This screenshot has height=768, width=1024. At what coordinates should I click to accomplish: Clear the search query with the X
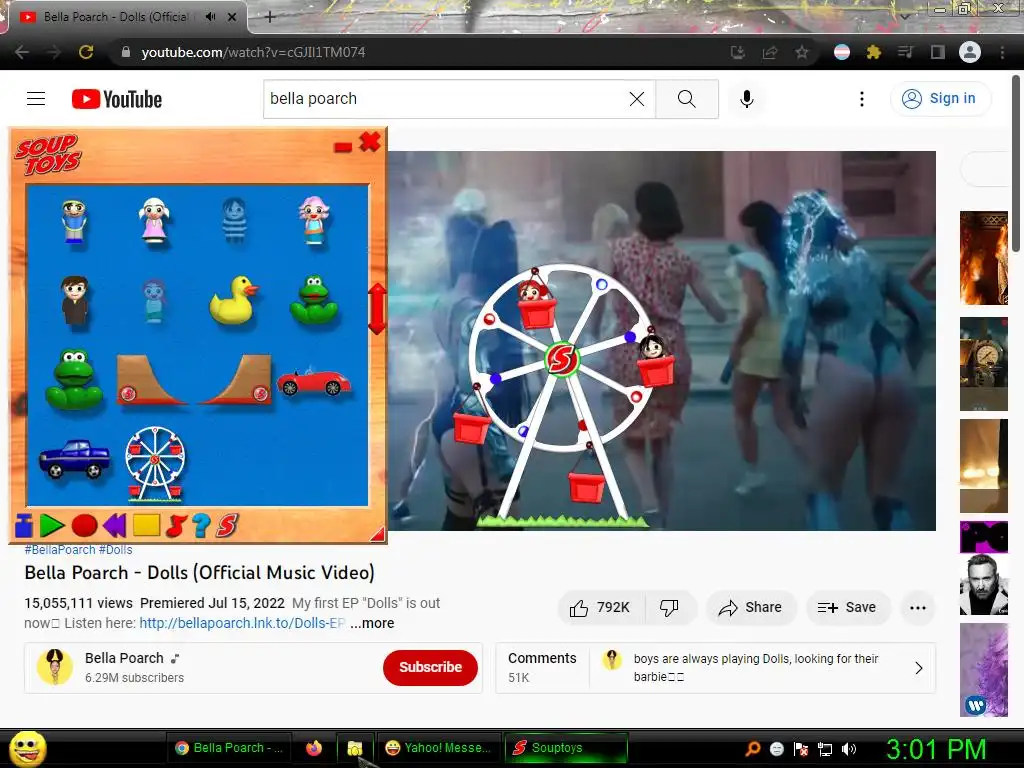point(637,99)
